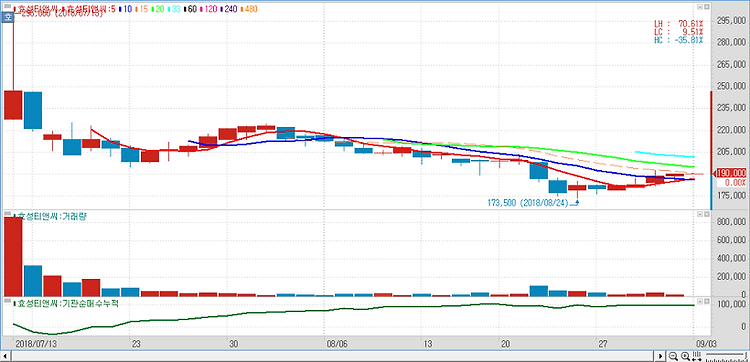This screenshot has height=362, width=750.
Task: Click the 400,000 volume axis label
Action: tap(731, 258)
